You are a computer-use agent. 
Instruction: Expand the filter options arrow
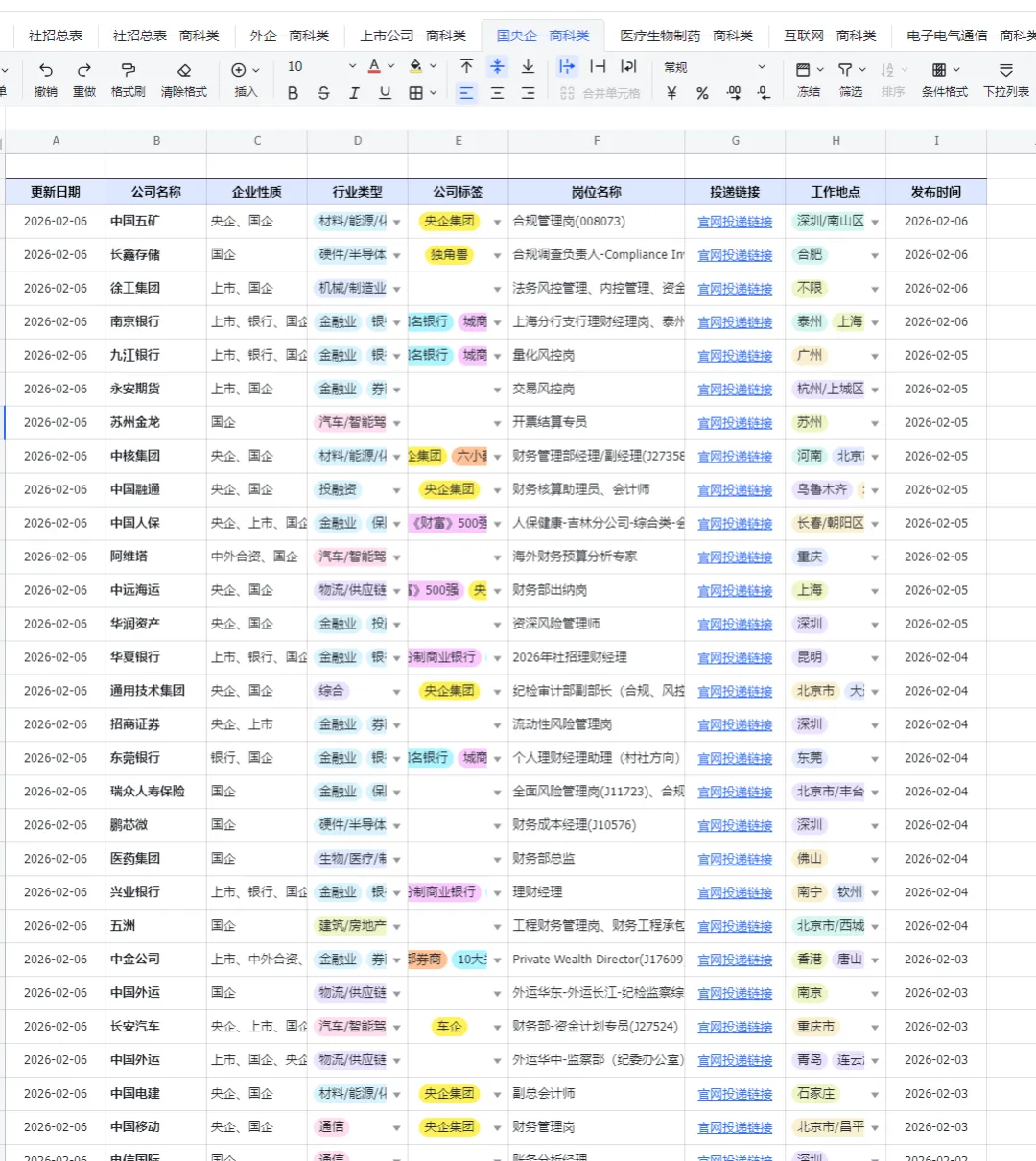(862, 70)
